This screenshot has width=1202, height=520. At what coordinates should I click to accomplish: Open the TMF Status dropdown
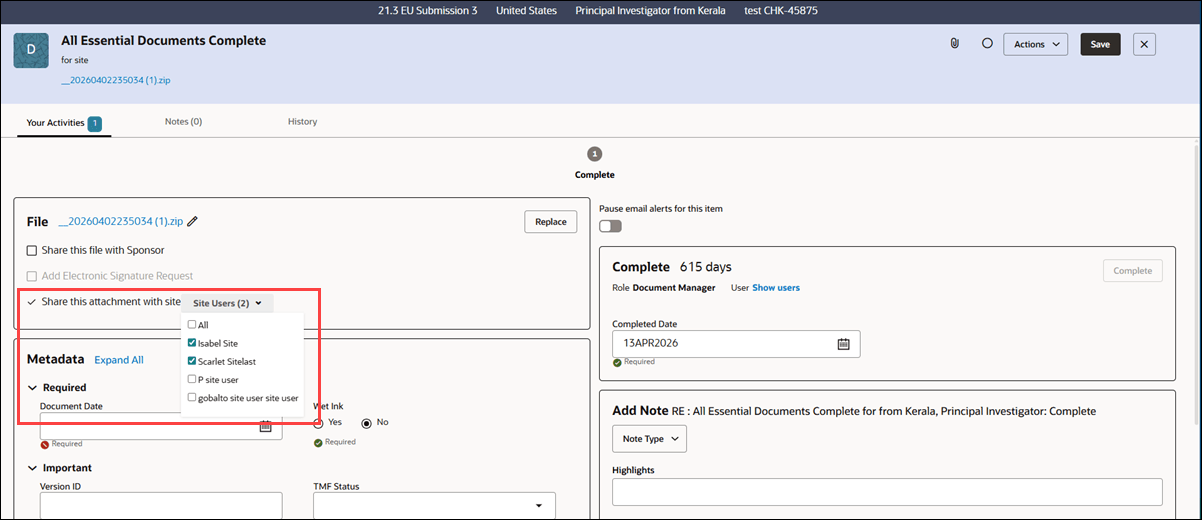click(x=434, y=506)
